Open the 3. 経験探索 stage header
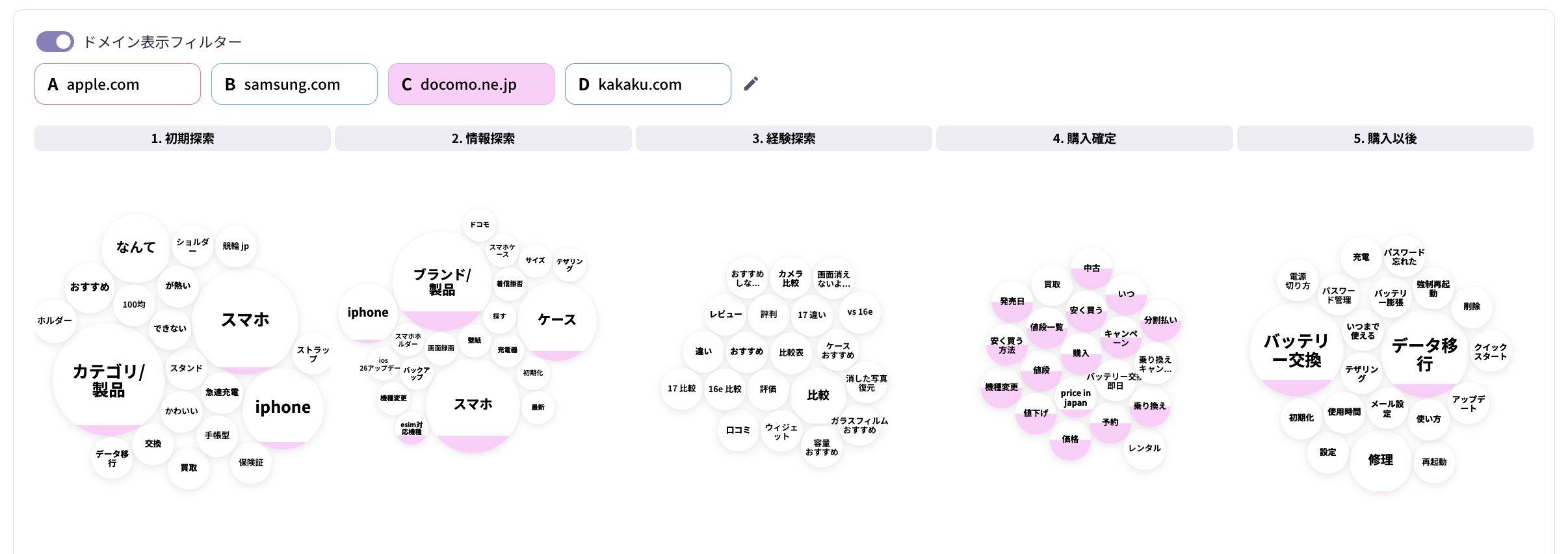1568x554 pixels. [x=783, y=138]
